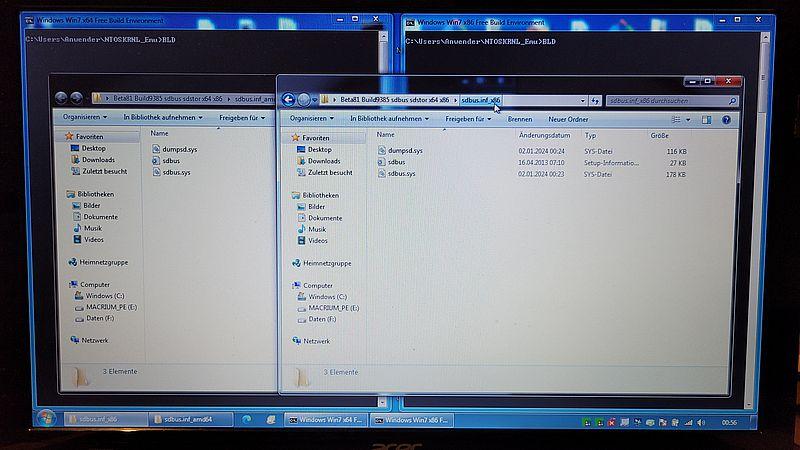This screenshot has height=450, width=800.
Task: Click breadcrumb Beta81 Build9385 folder in front window
Action: (394, 100)
